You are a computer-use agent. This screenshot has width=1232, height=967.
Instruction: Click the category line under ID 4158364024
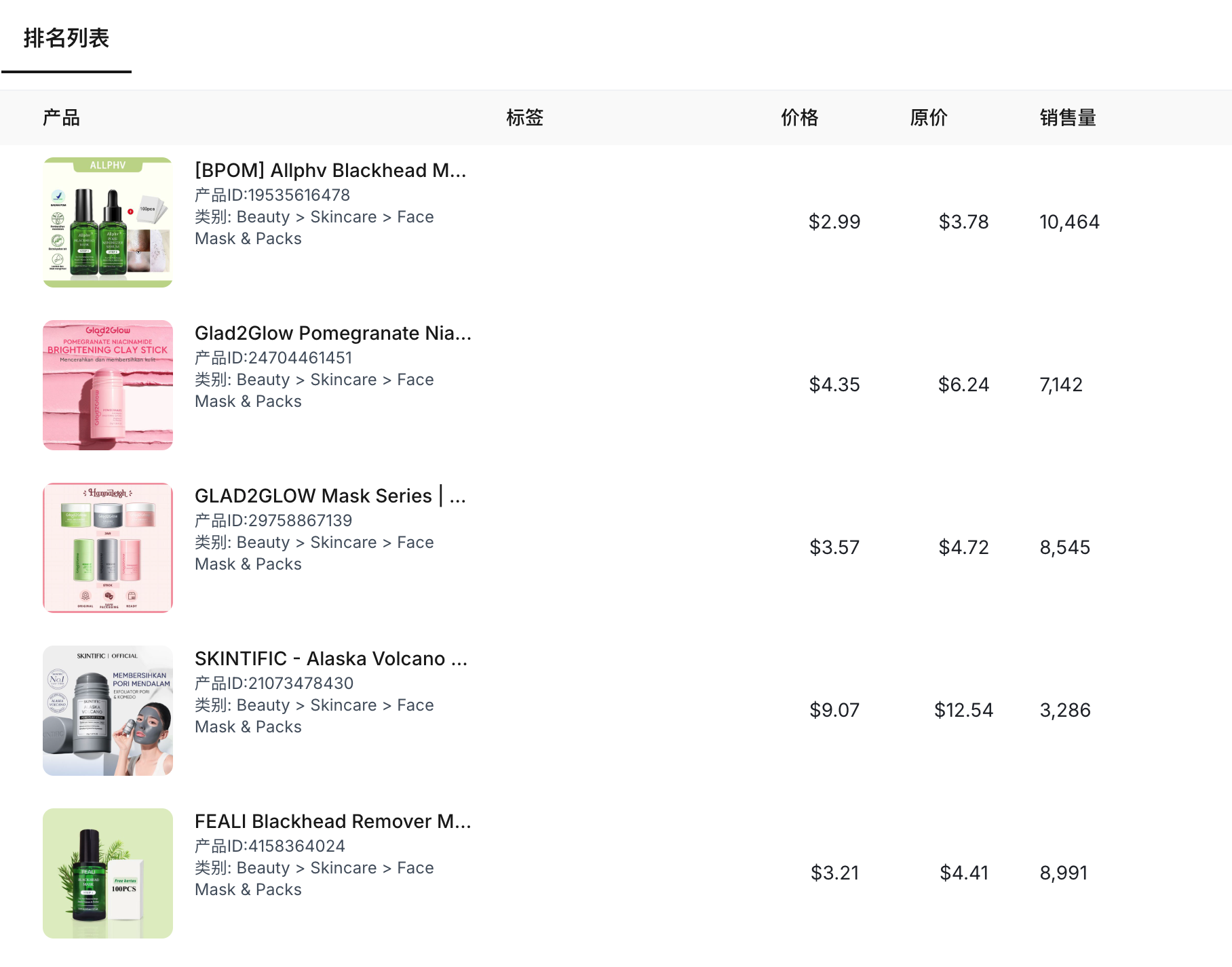coord(314,879)
